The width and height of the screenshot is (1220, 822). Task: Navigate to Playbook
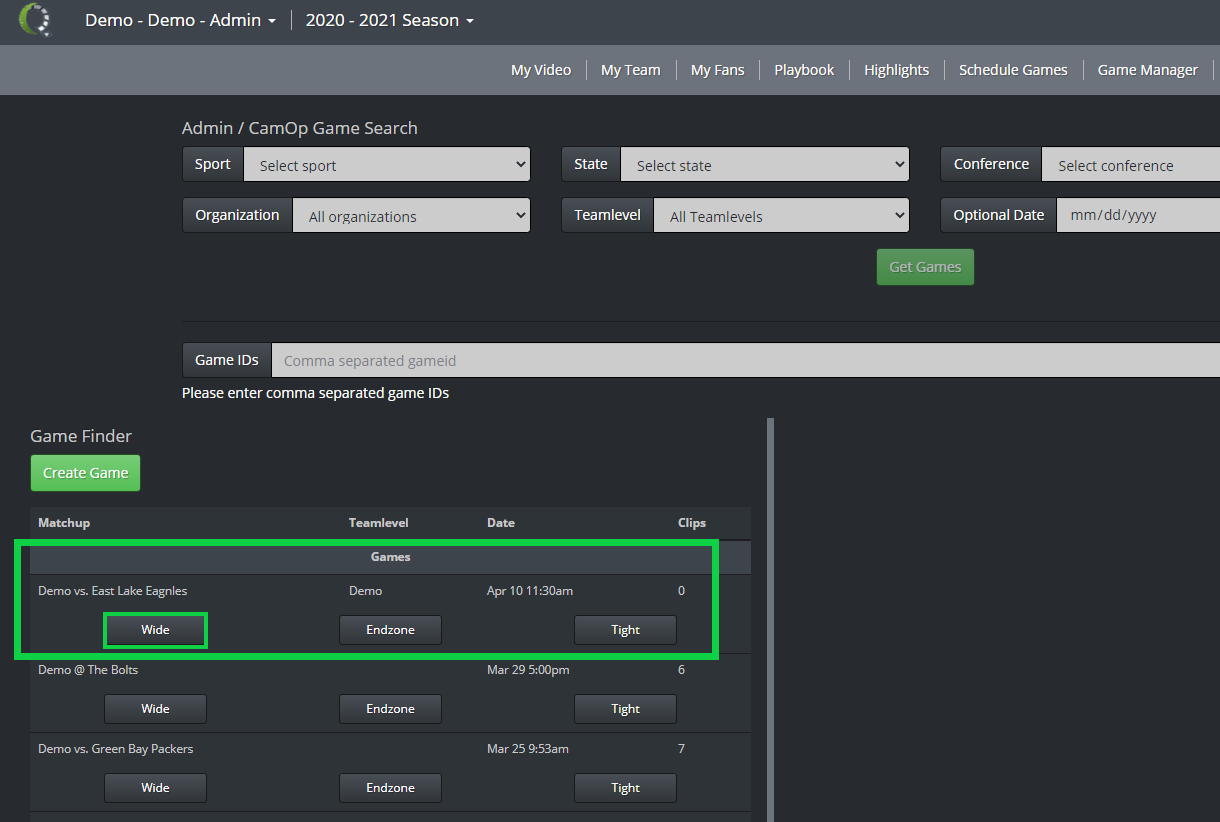coord(804,70)
